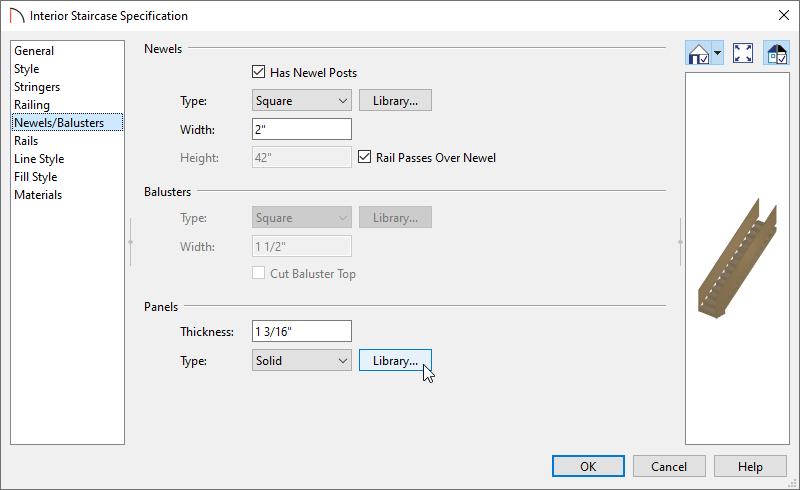Toggle Rail Passes Over Newel checkbox
The image size is (800, 490).
pyautogui.click(x=364, y=157)
